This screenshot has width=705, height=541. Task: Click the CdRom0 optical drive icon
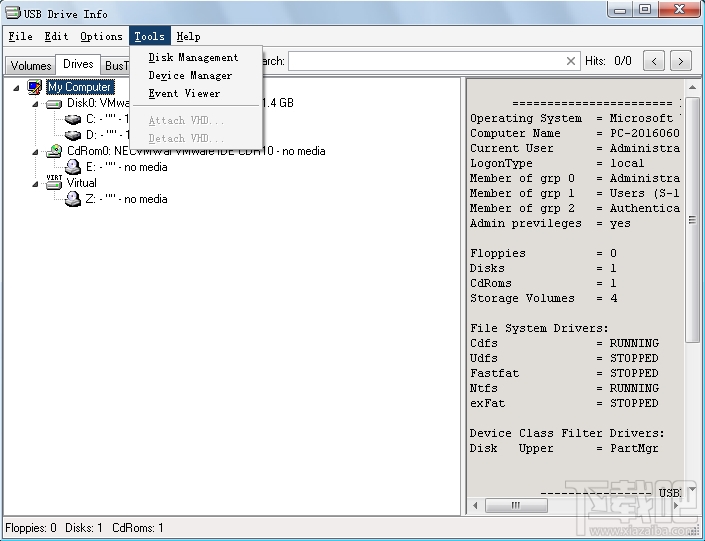(x=54, y=151)
